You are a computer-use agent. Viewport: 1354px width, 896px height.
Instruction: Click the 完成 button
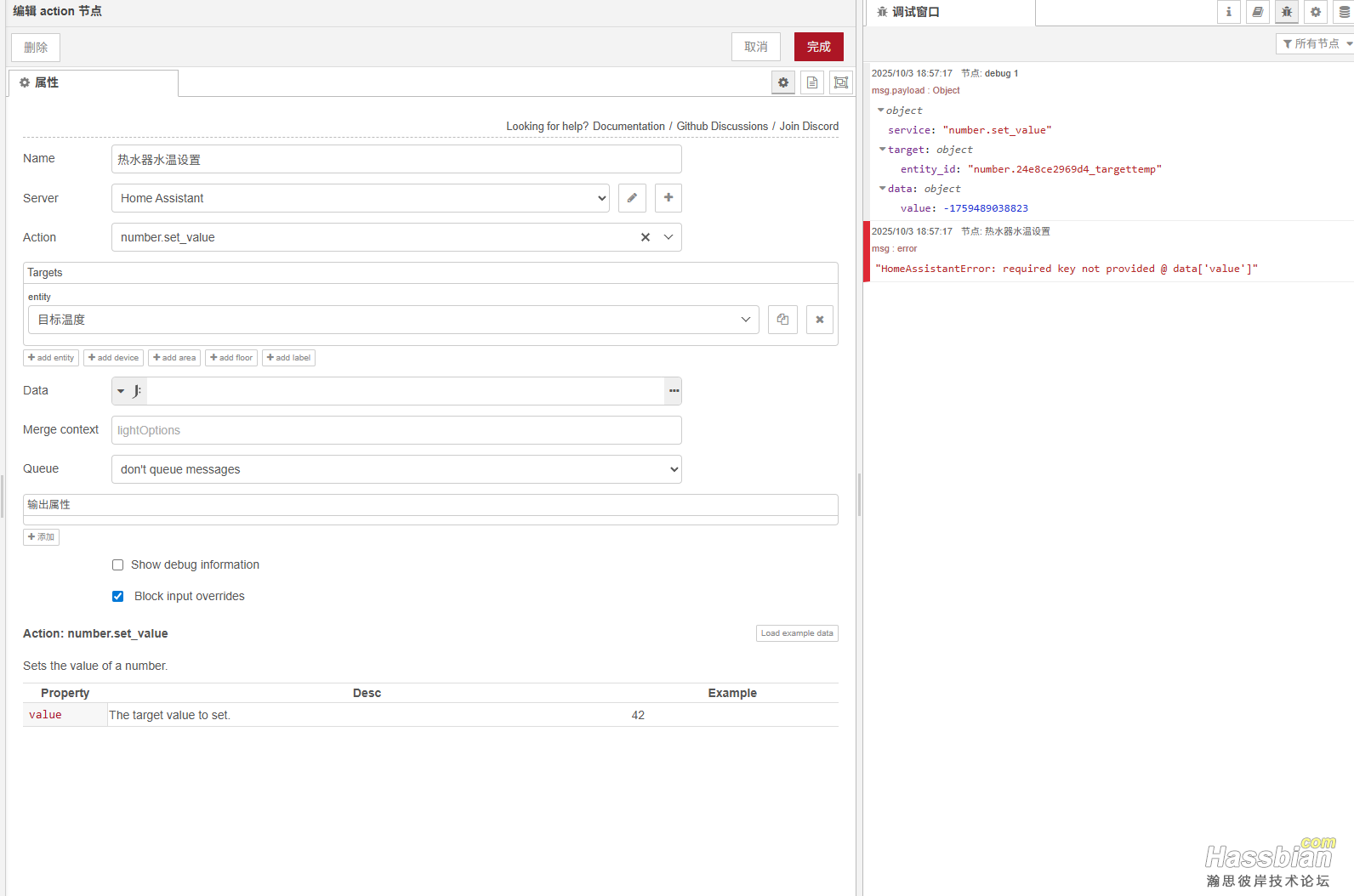[x=818, y=47]
